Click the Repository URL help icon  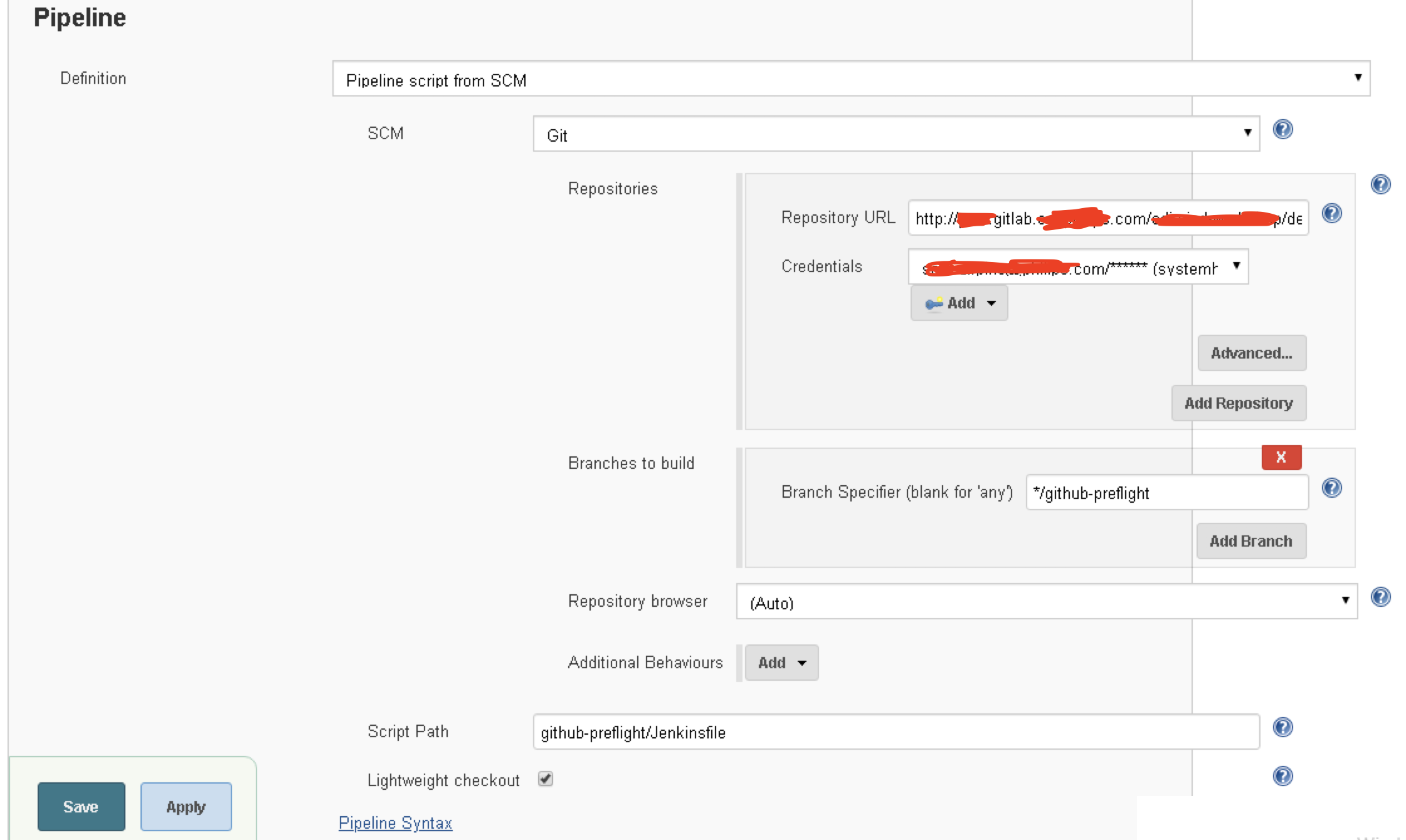pyautogui.click(x=1331, y=214)
